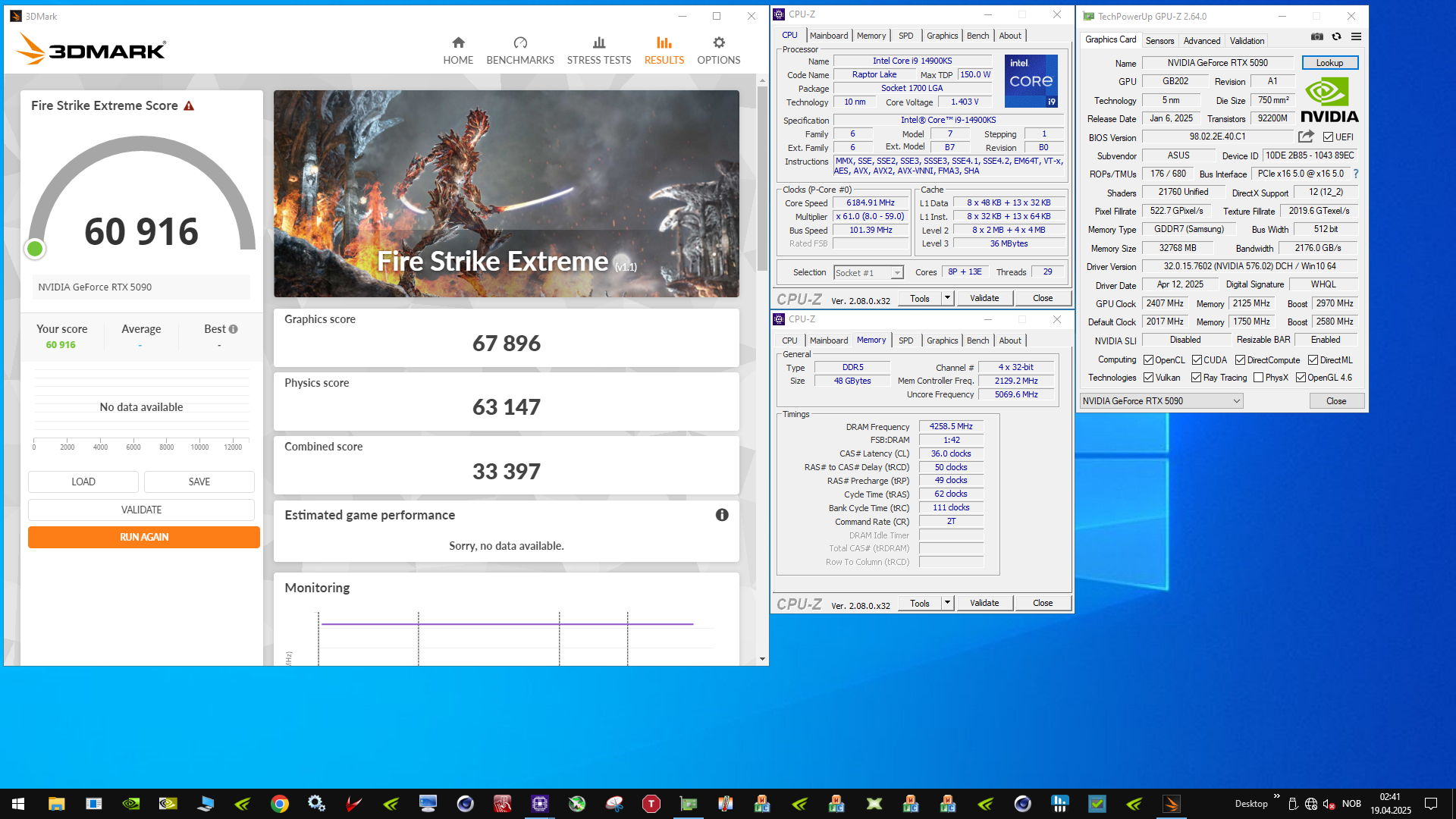Click the gears icon on the taskbar
1456x819 pixels.
[317, 804]
